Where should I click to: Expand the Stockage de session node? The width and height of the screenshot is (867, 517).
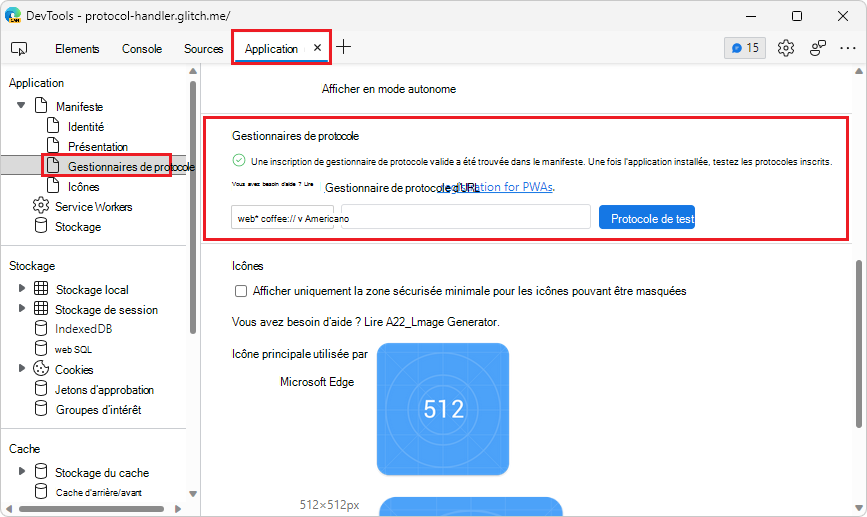point(22,308)
